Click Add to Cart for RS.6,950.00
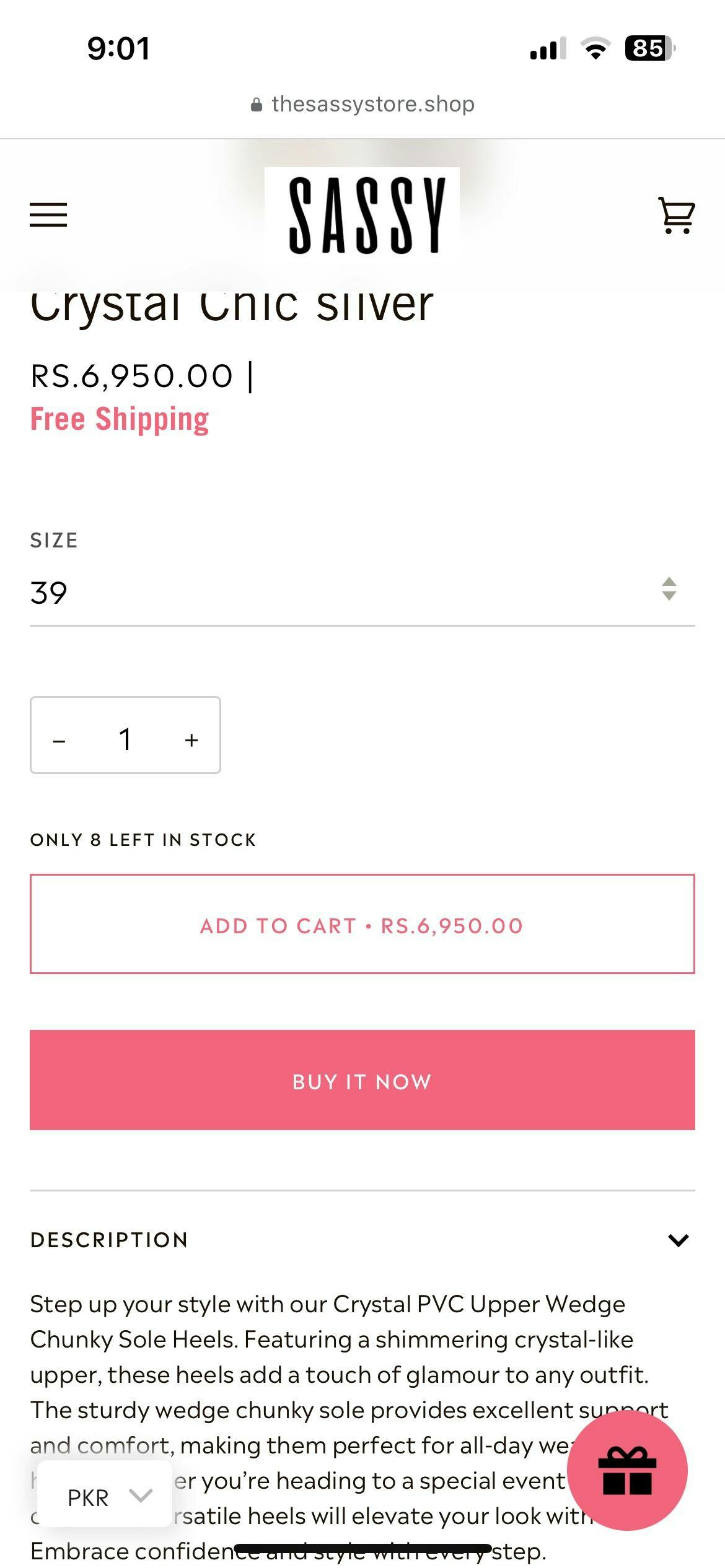The height and width of the screenshot is (1568, 725). point(362,925)
